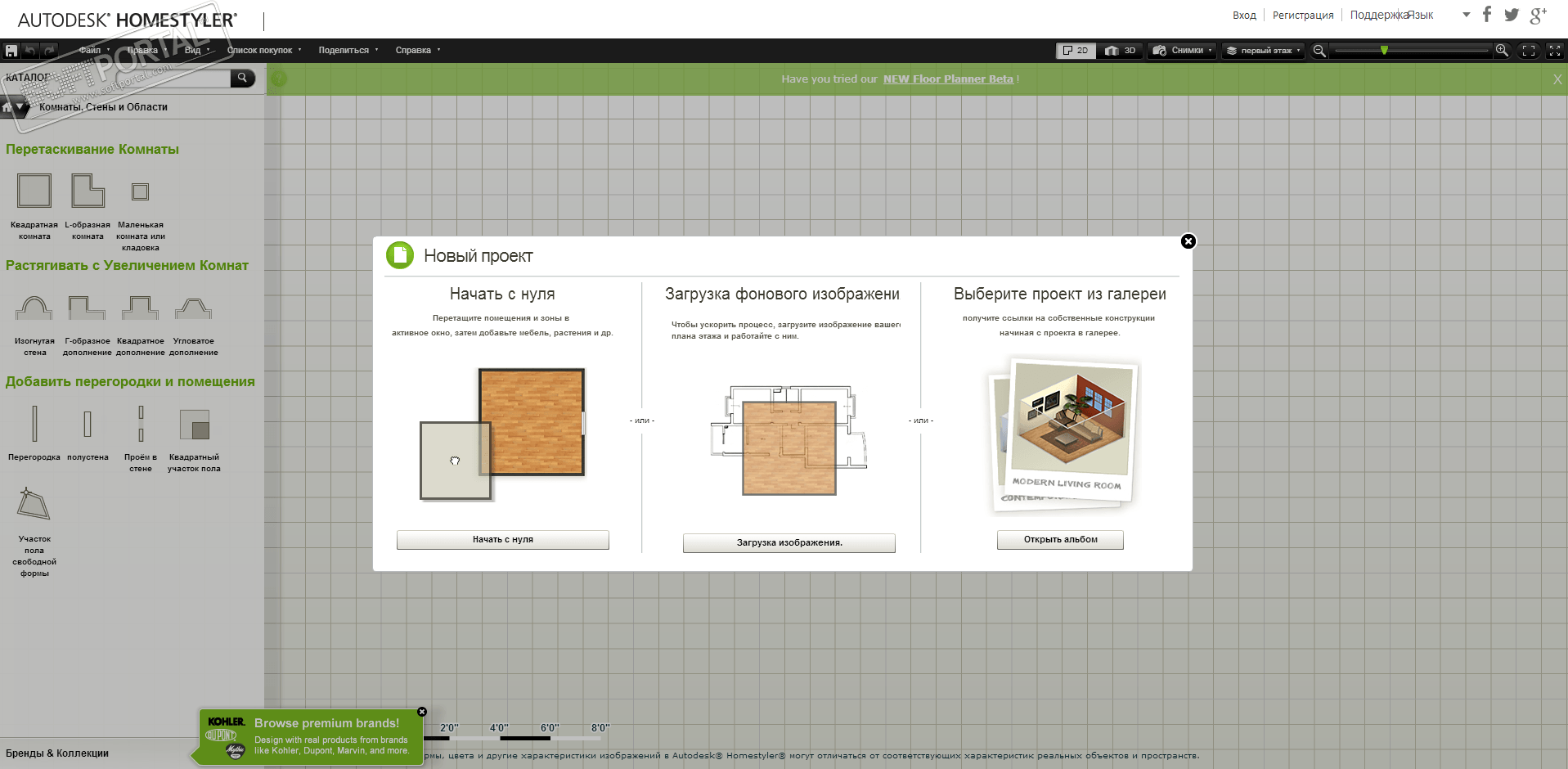The height and width of the screenshot is (769, 1568).
Task: Click the zoom slider green handle
Action: (1384, 51)
